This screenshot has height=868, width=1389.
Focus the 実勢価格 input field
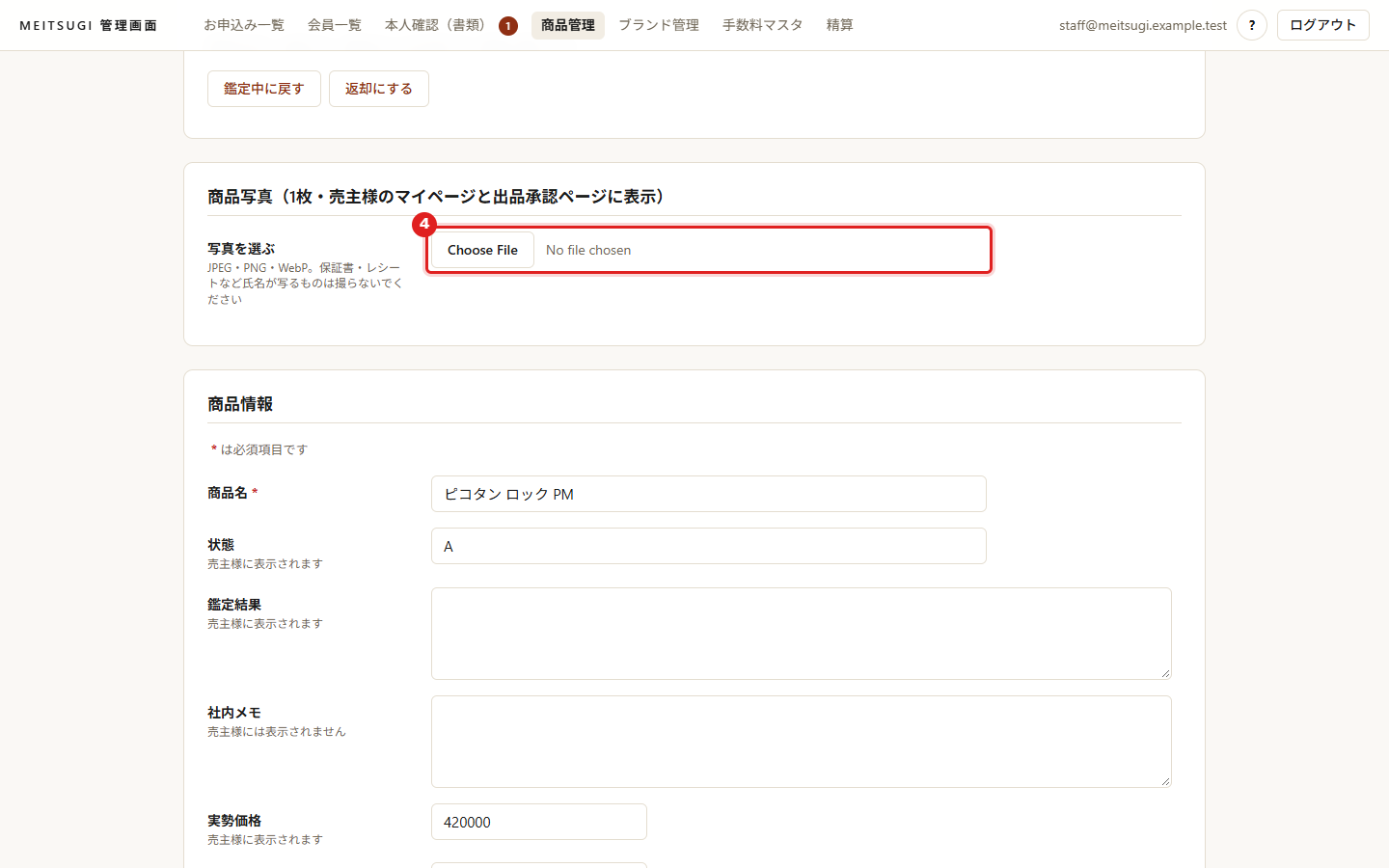(x=539, y=822)
